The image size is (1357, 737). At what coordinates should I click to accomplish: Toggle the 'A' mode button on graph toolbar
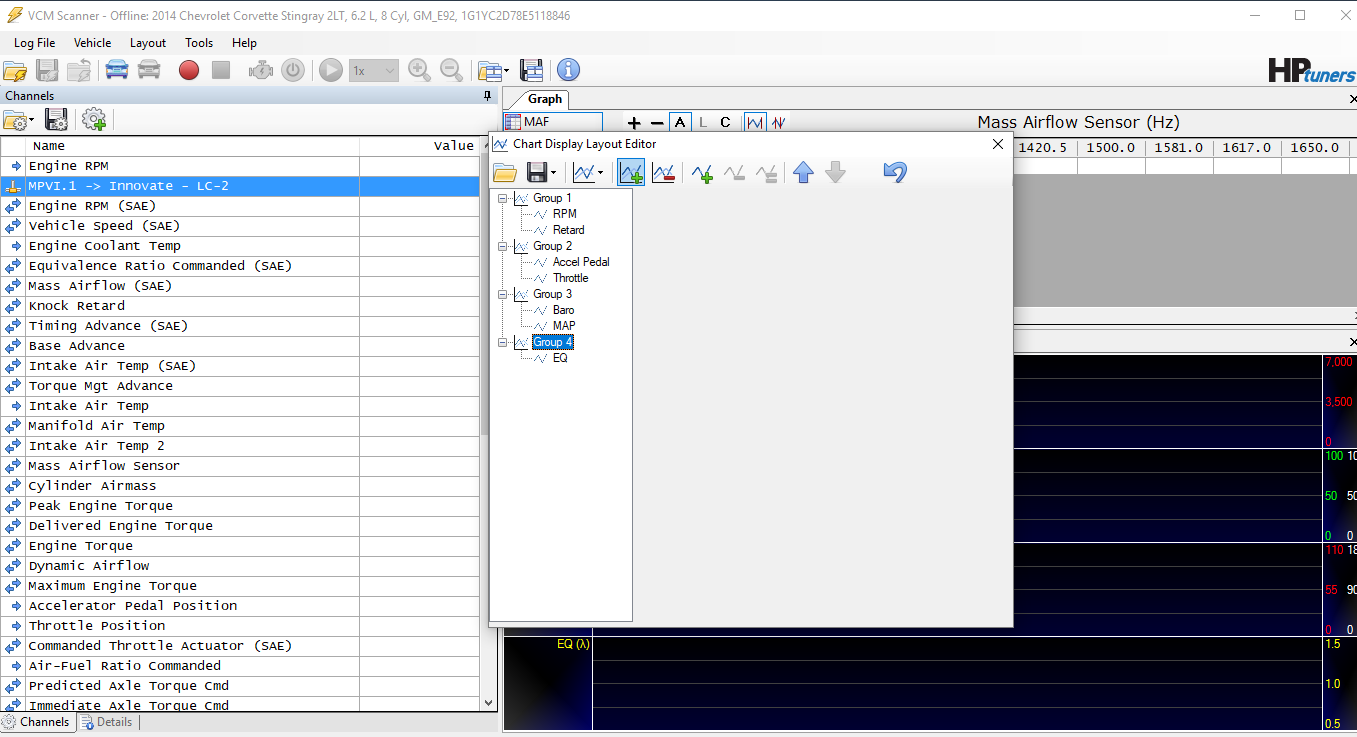click(x=680, y=123)
